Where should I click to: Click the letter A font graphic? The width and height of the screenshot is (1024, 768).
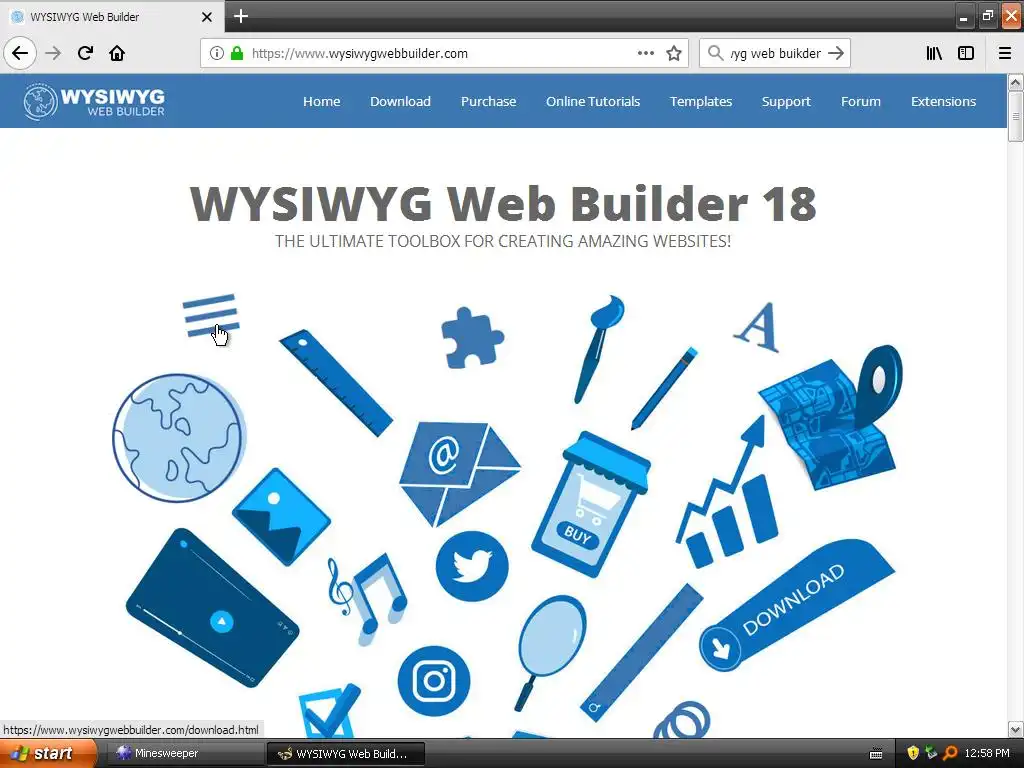tap(757, 327)
